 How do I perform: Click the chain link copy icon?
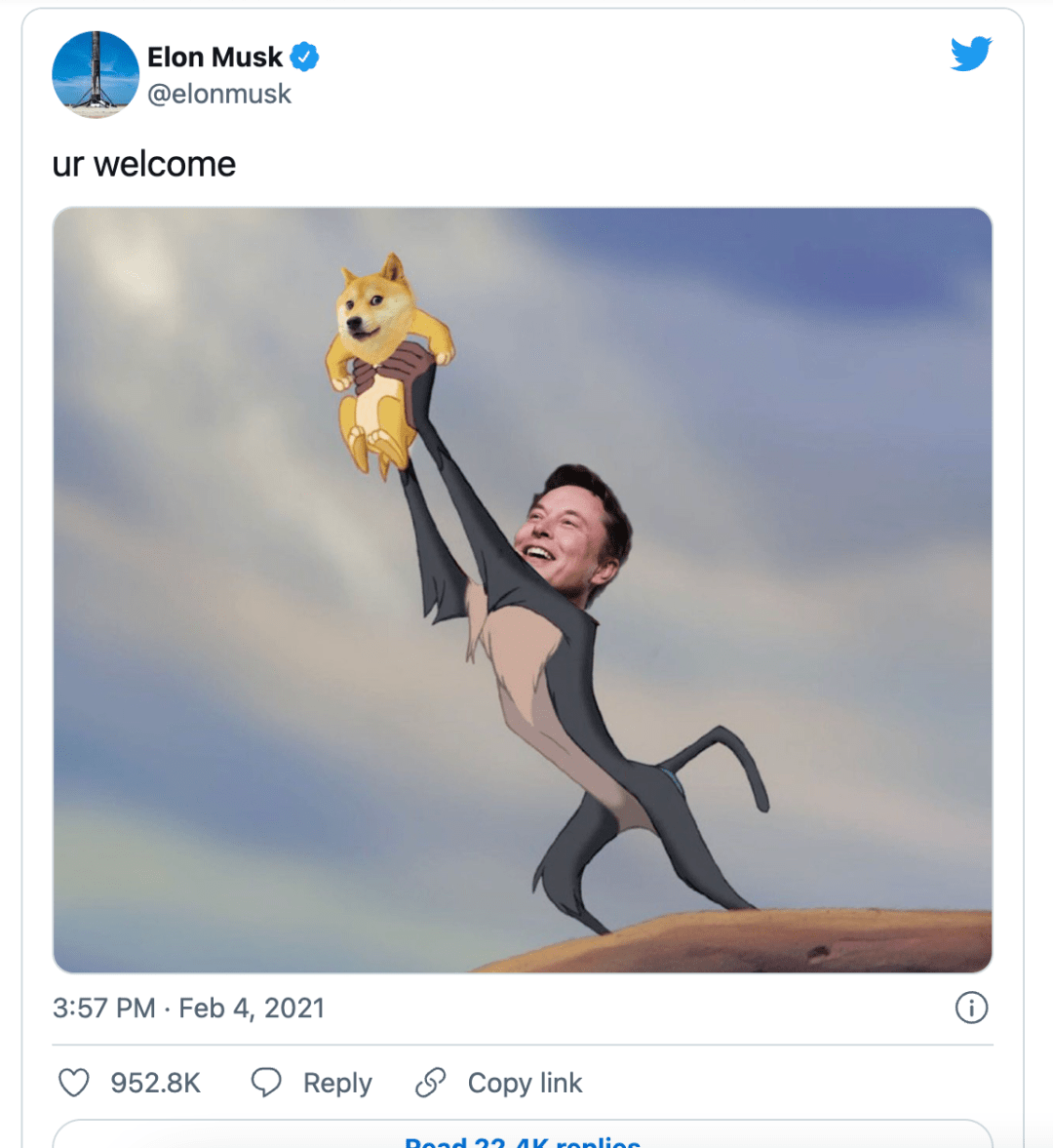tap(430, 1083)
